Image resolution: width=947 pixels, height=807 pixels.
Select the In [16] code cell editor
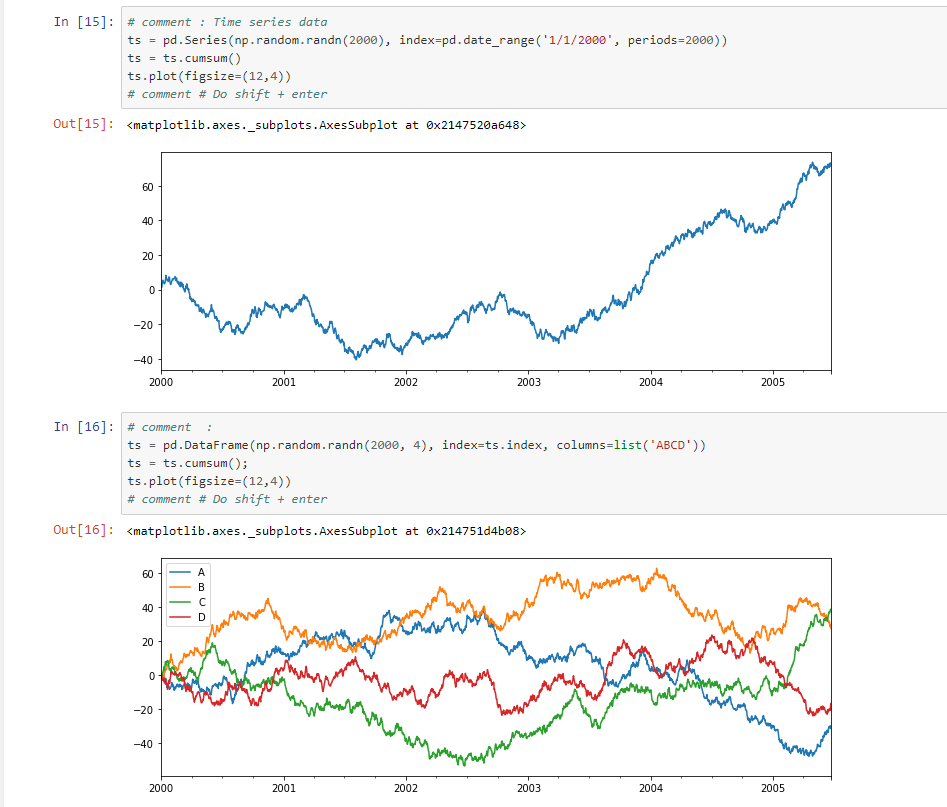click(x=534, y=463)
